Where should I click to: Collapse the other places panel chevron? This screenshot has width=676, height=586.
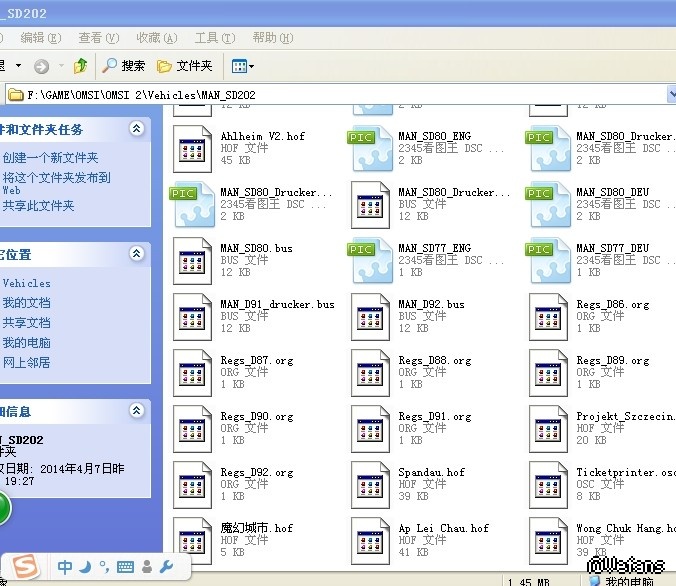(x=136, y=255)
